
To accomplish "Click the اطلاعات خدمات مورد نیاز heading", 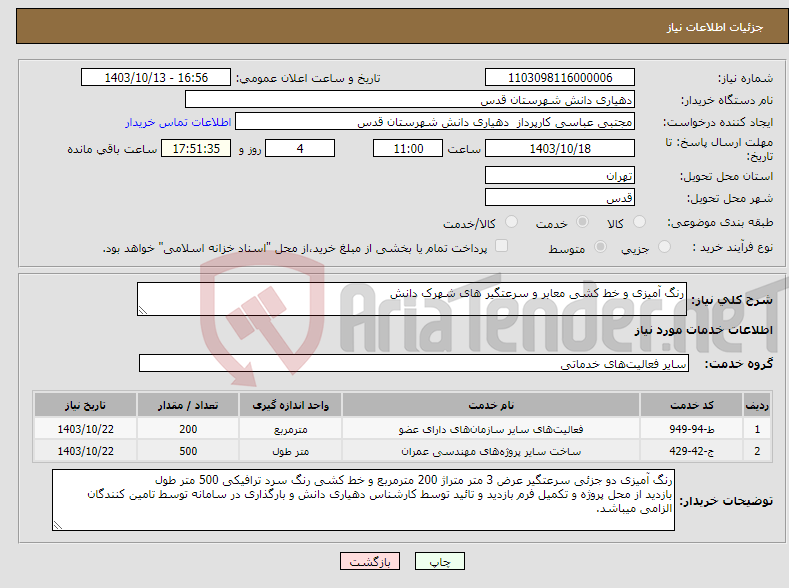I will point(703,330).
